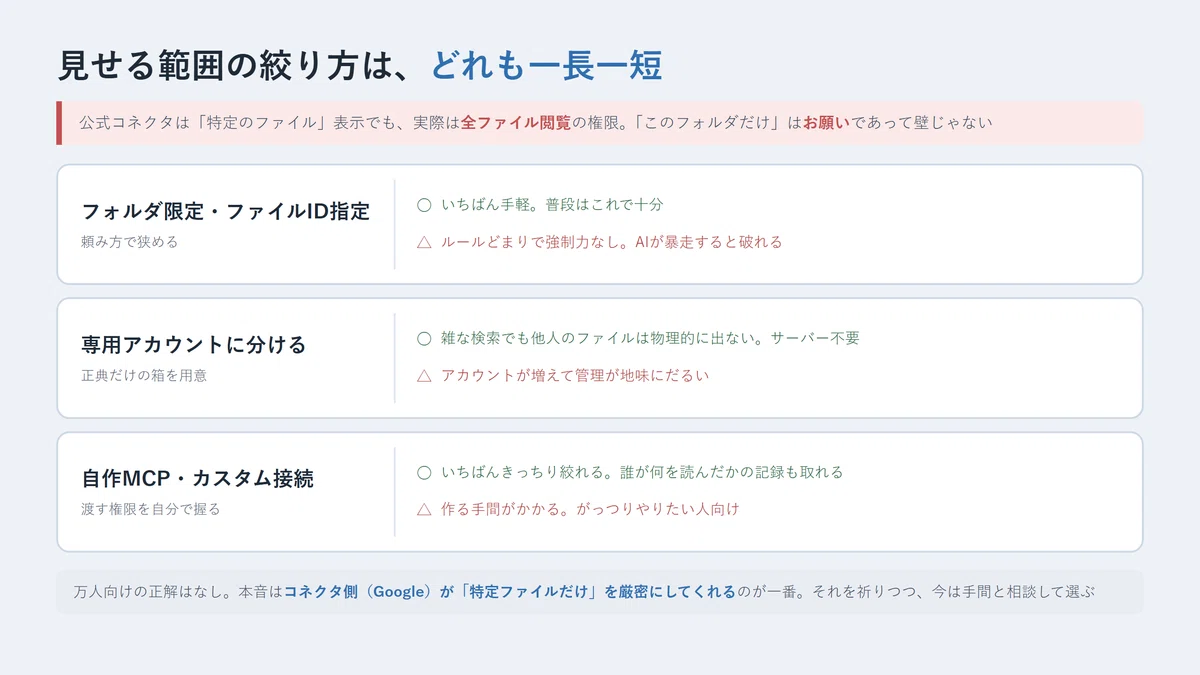Select the 専用アカウントに分ける heading
The height and width of the screenshot is (675, 1200).
point(193,345)
